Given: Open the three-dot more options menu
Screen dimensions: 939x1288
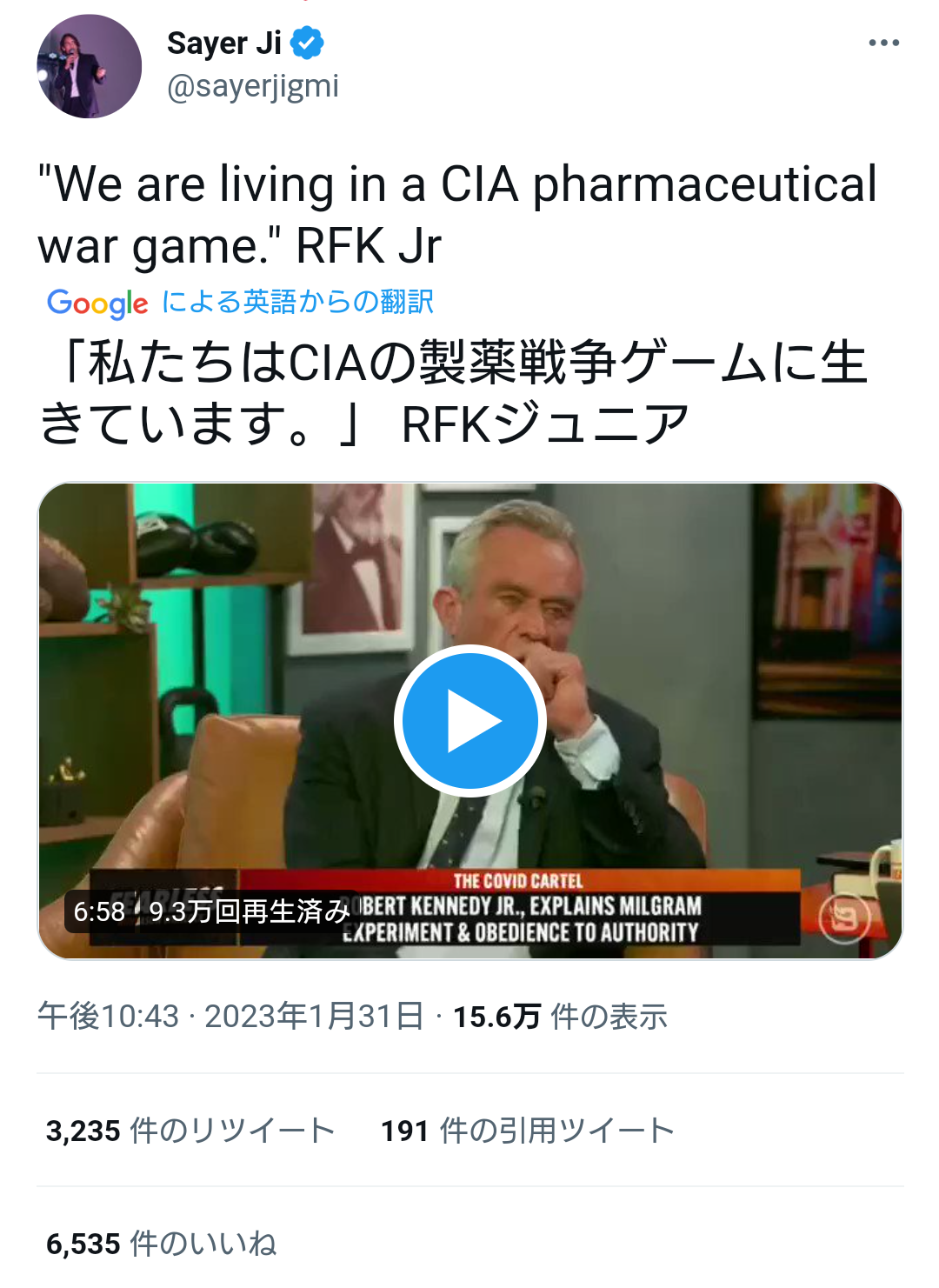Looking at the screenshot, I should [884, 43].
